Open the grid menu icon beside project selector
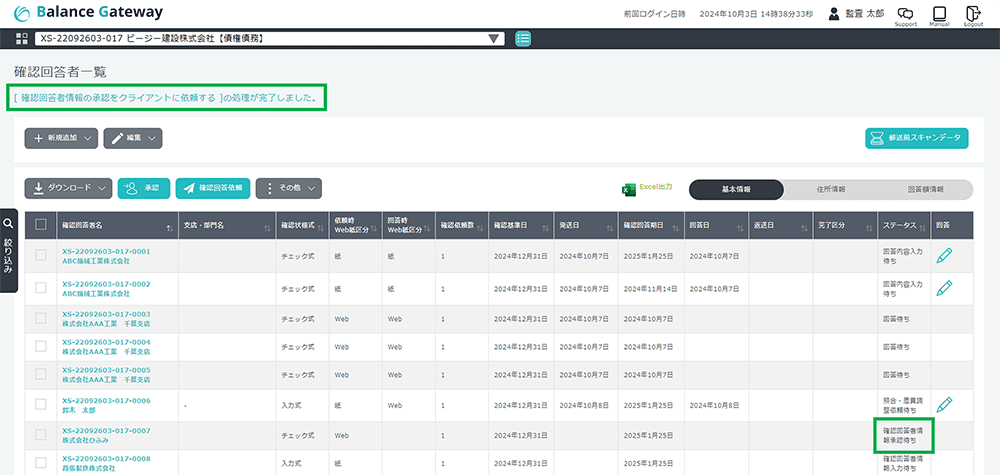 [23, 39]
